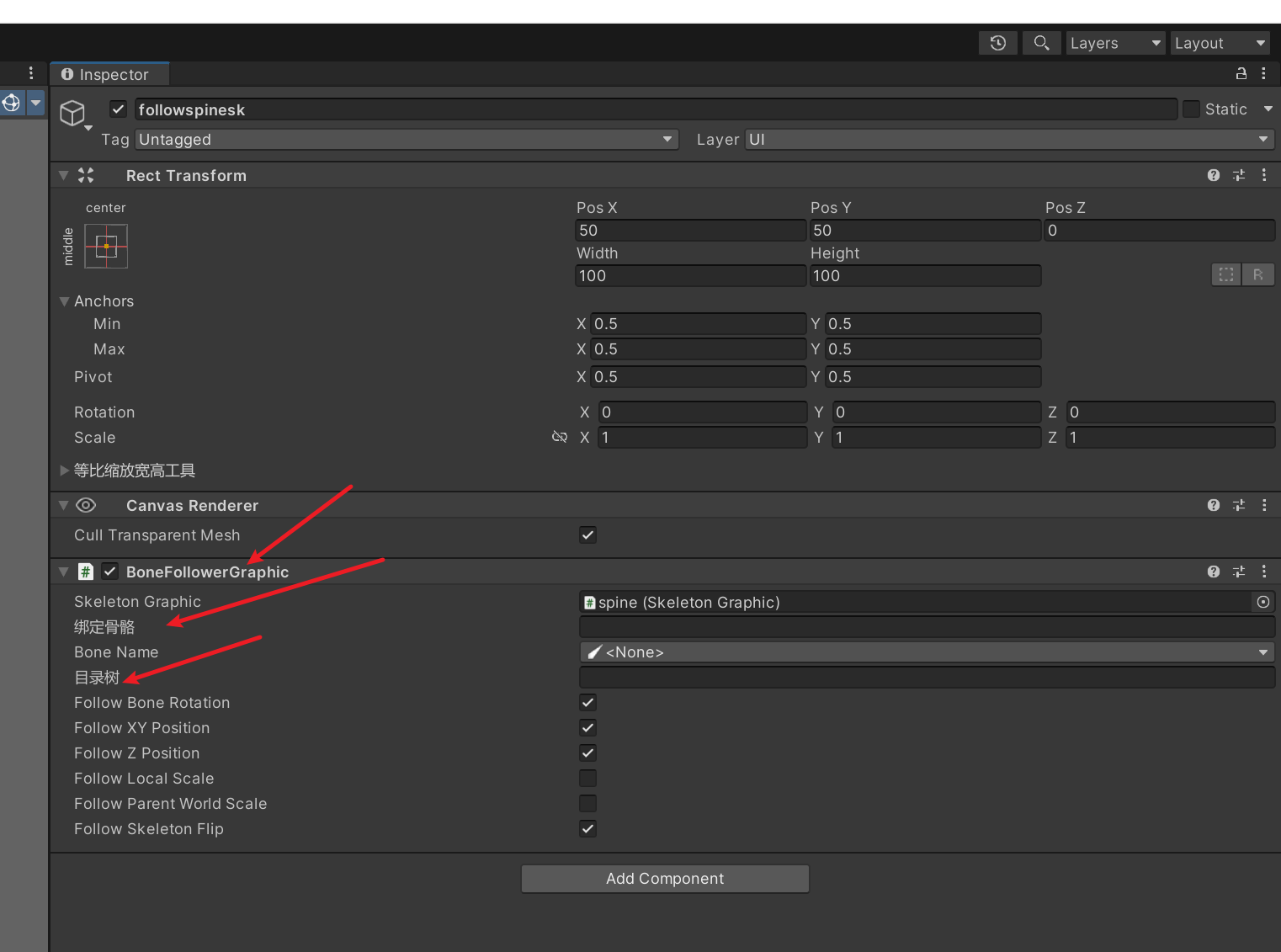Click the globe tool icon at left edge
The width and height of the screenshot is (1281, 952).
pyautogui.click(x=12, y=103)
